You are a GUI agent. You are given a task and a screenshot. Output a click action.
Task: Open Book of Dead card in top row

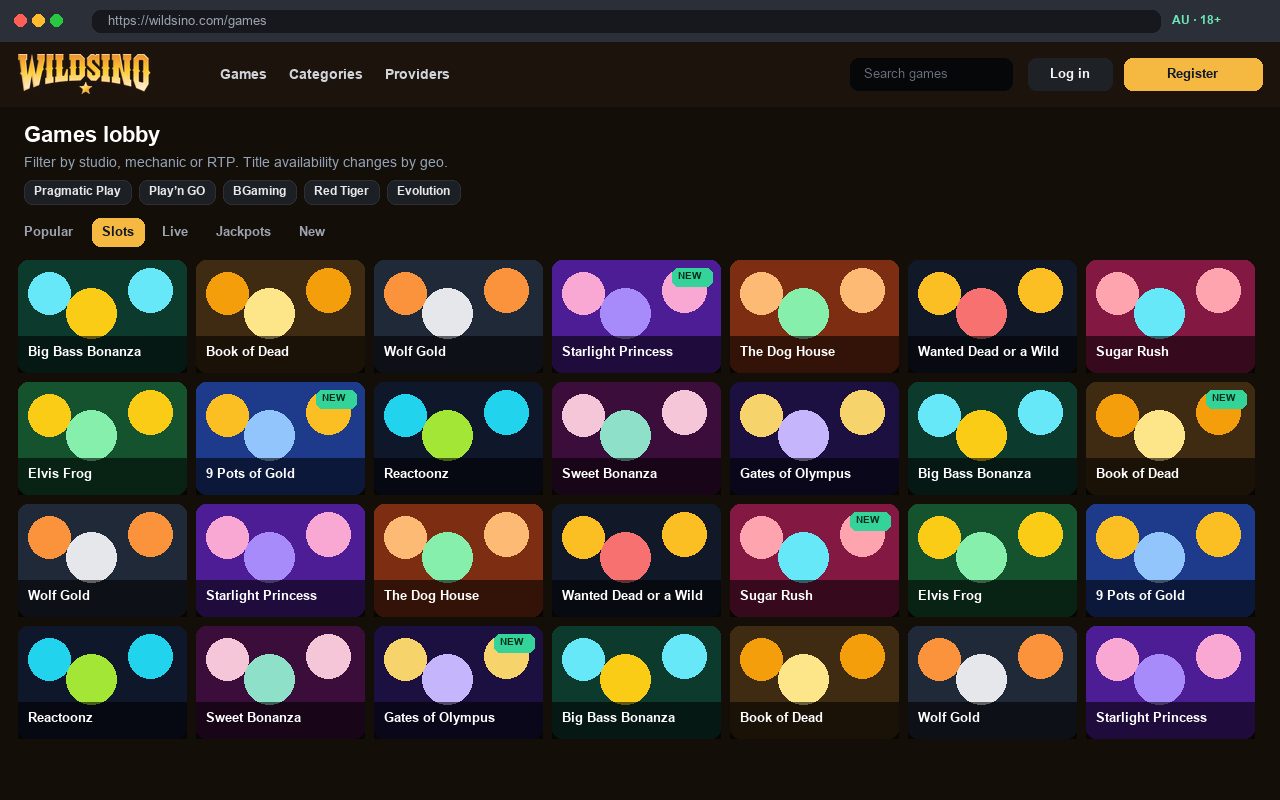point(280,316)
